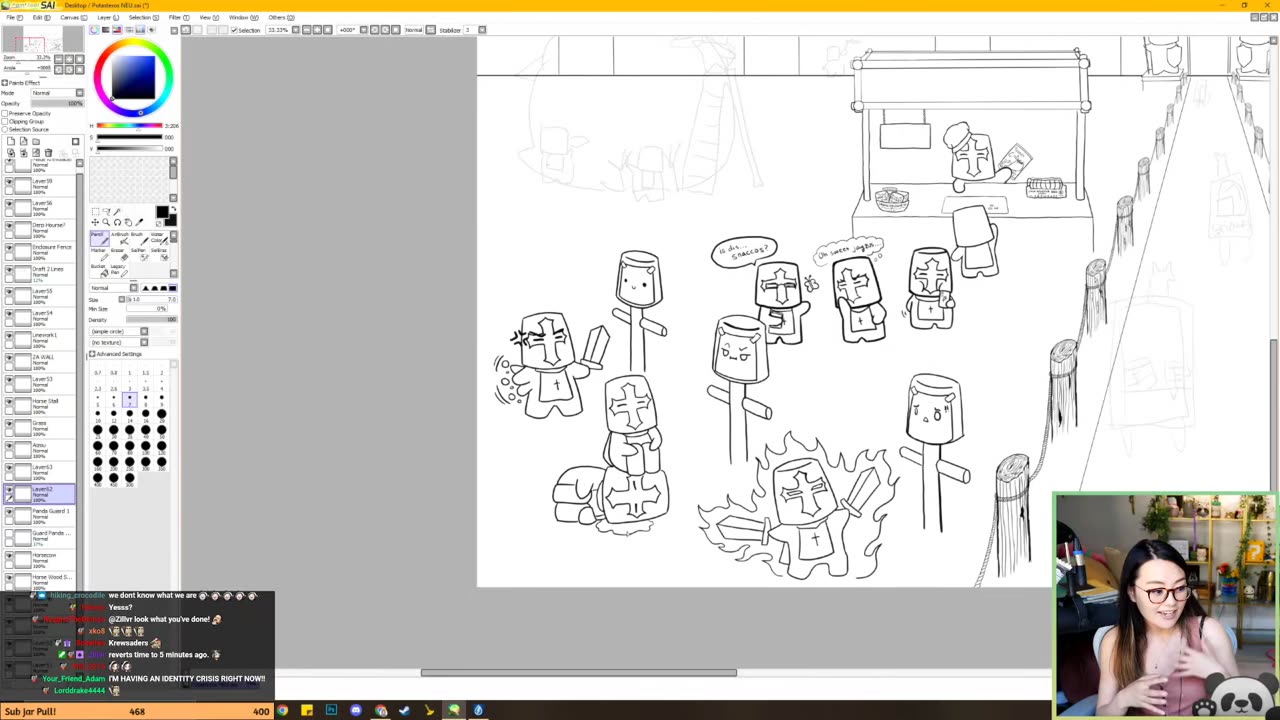The height and width of the screenshot is (720, 1280).
Task: Delete the current layer with trash icon
Action: [48, 153]
